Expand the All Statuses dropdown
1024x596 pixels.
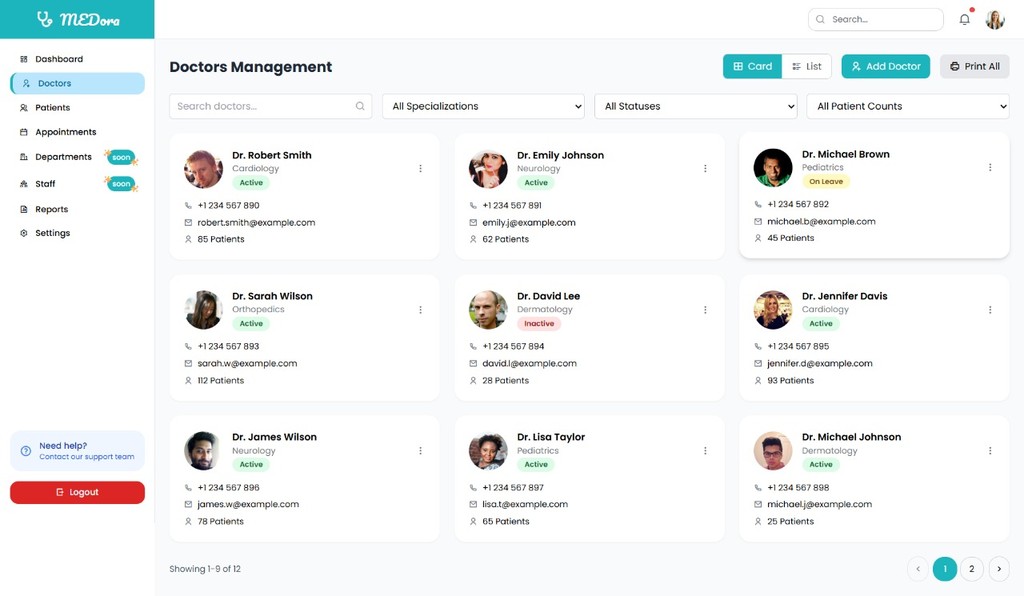tap(696, 106)
